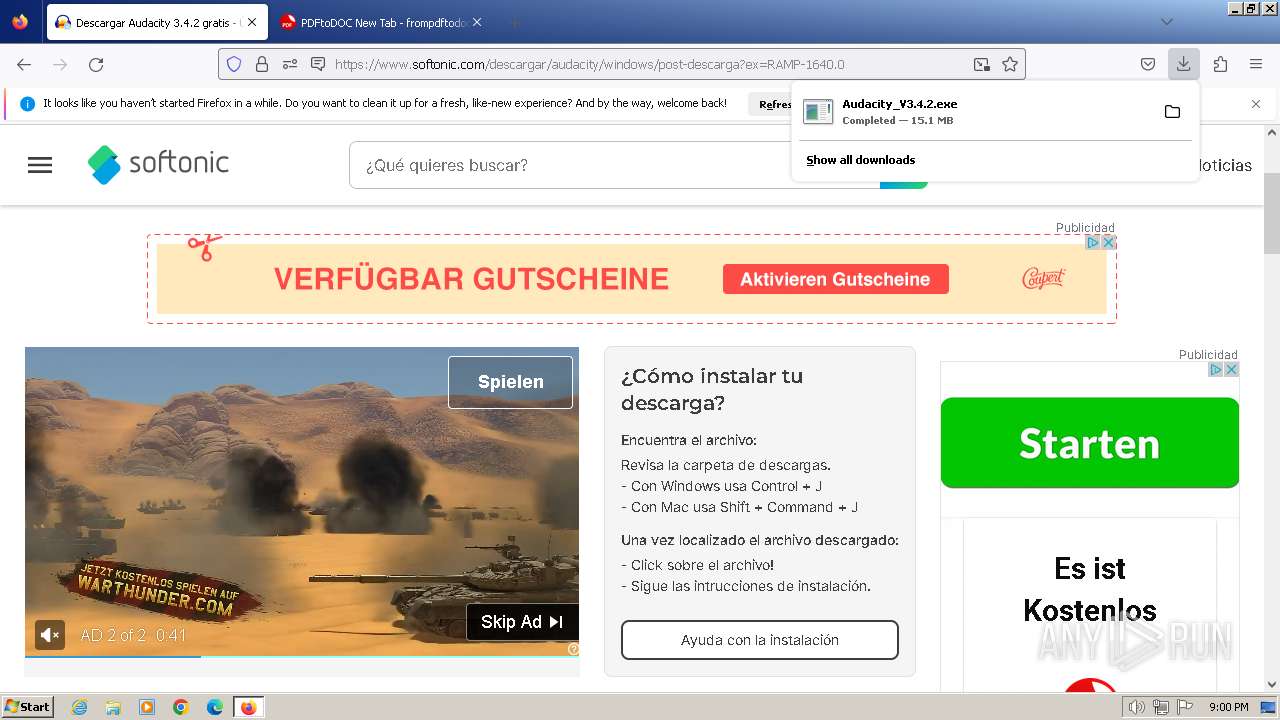
Task: Launch Microsoft Edge from taskbar
Action: click(215, 707)
